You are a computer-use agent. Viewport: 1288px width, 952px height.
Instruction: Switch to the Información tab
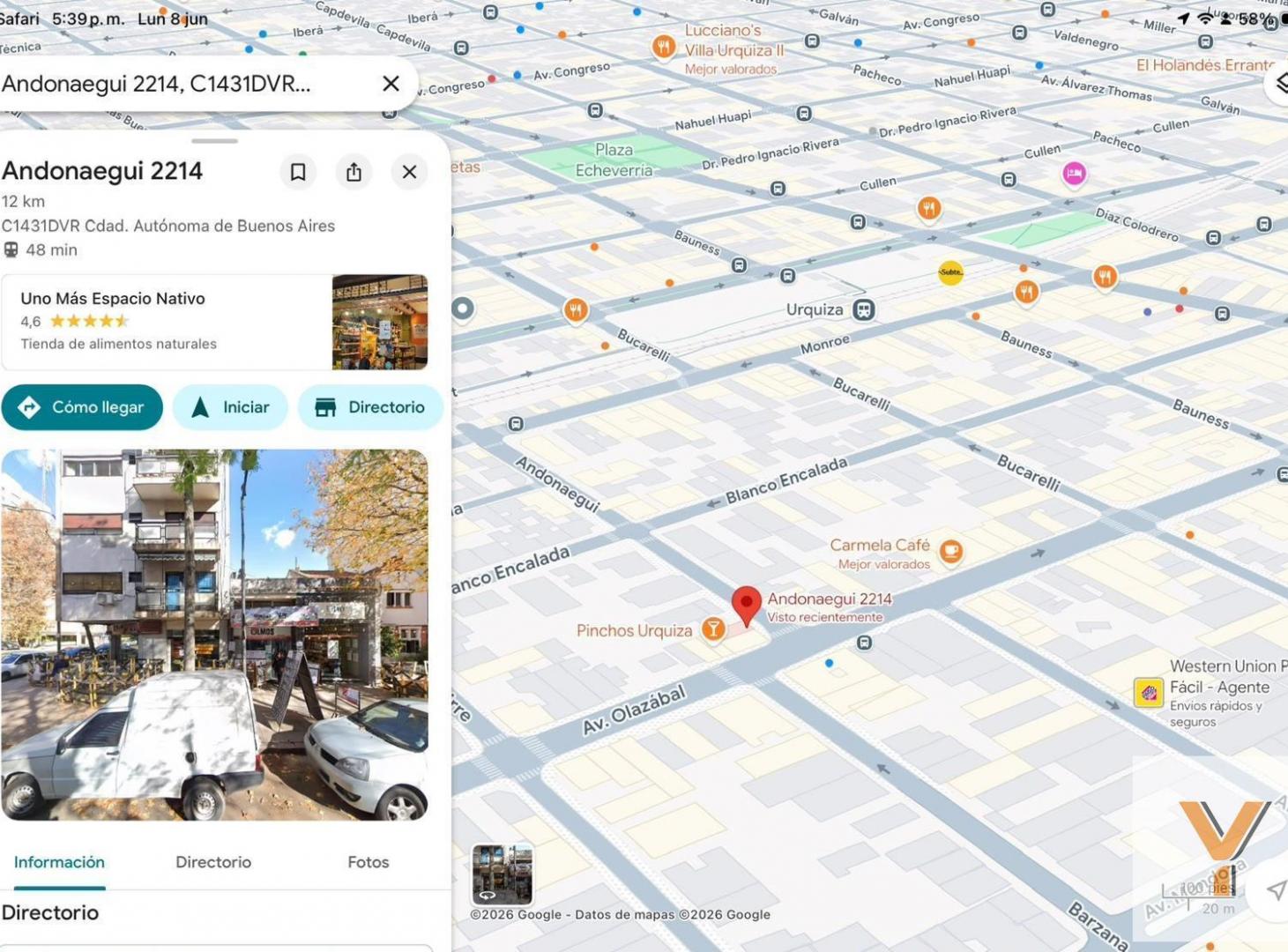point(59,862)
